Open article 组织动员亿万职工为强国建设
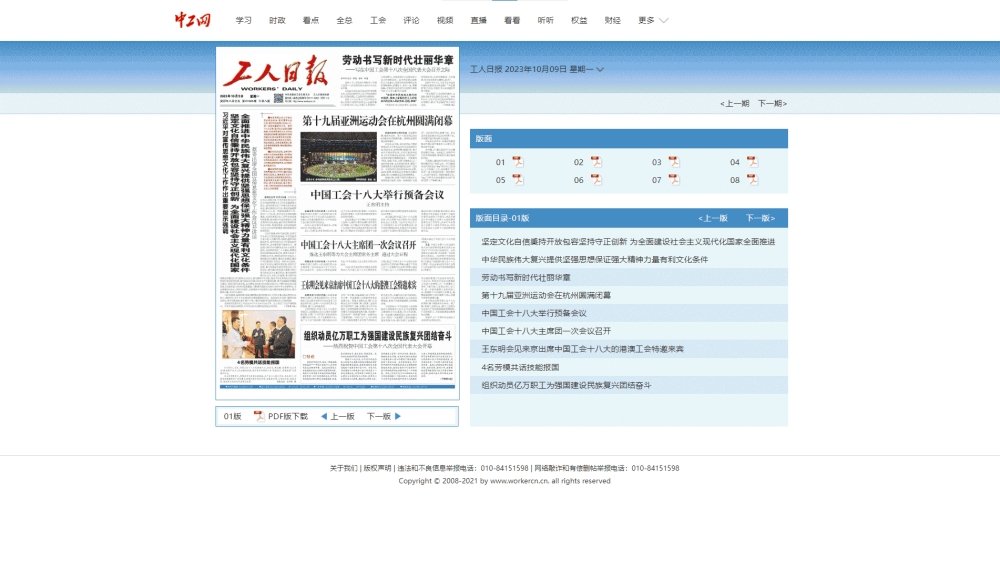The height and width of the screenshot is (568, 1000). pyautogui.click(x=566, y=385)
